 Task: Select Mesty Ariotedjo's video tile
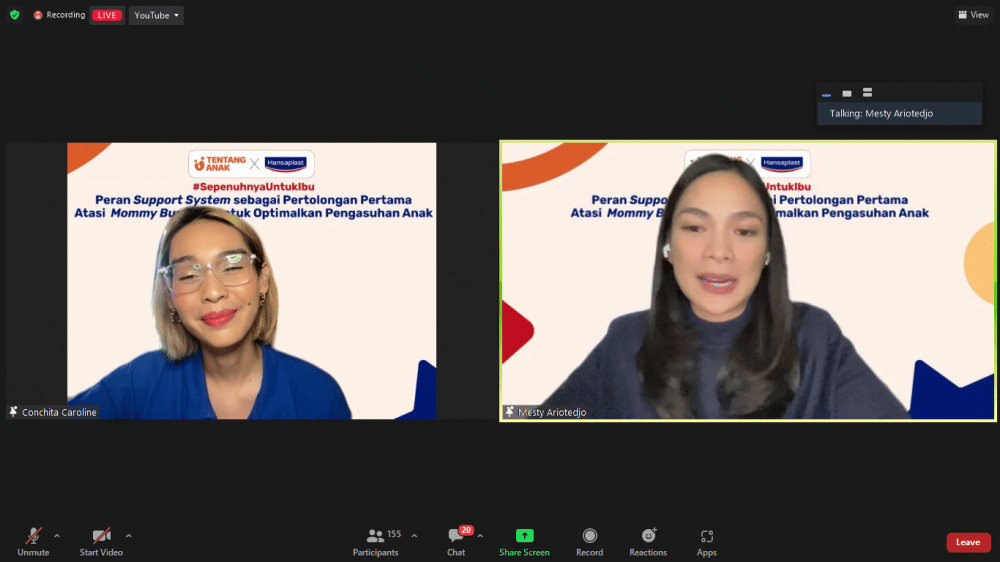[x=747, y=281]
